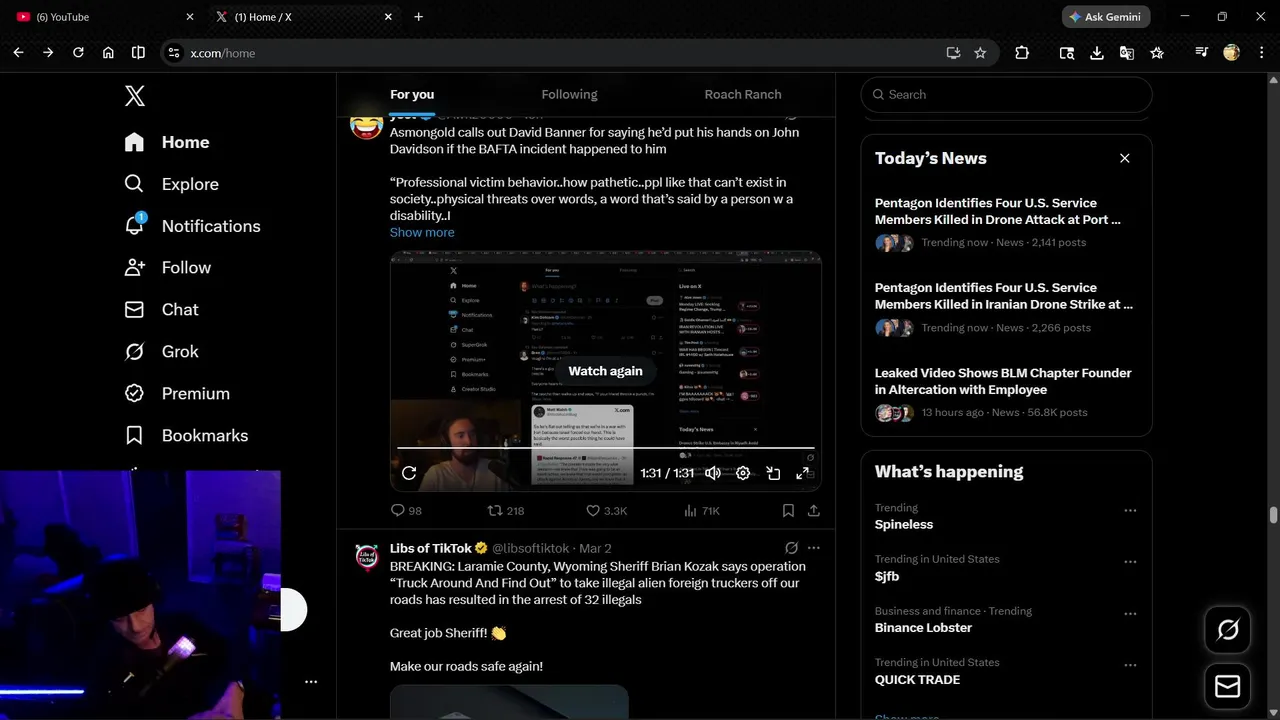Bookmark this page with the star
This screenshot has height=720, width=1280.
tap(980, 53)
